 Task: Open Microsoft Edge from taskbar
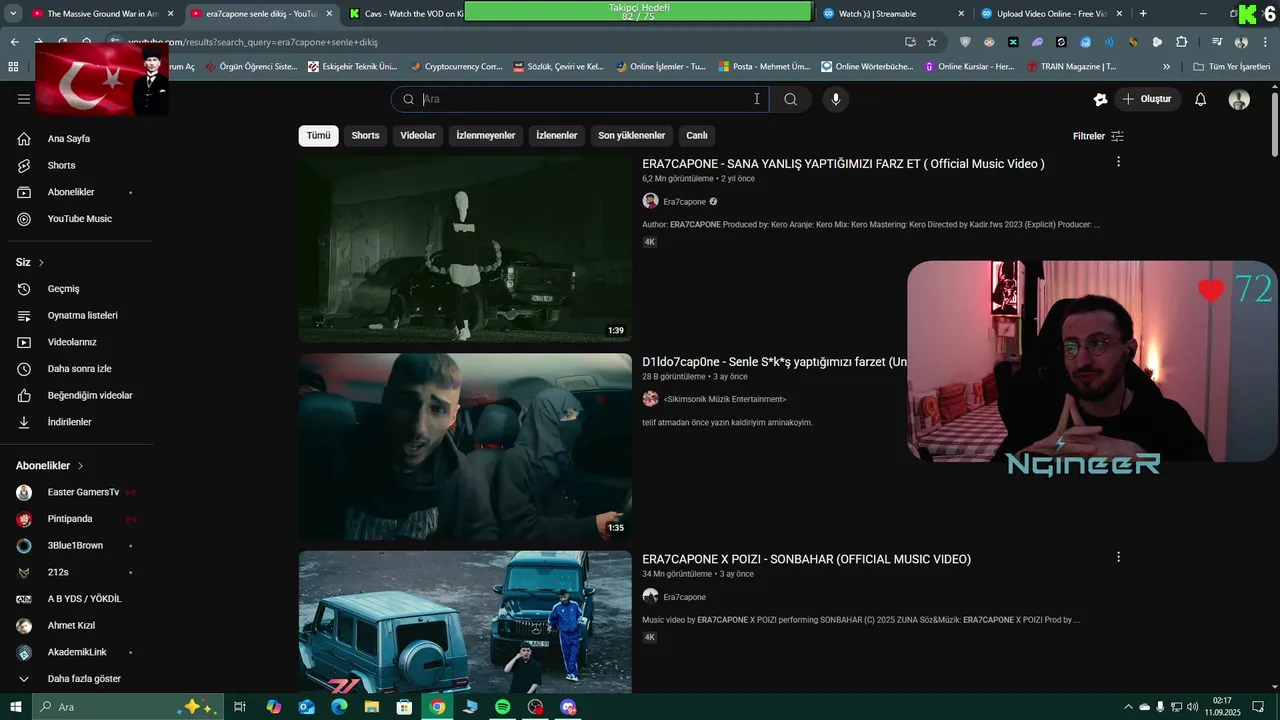point(339,707)
